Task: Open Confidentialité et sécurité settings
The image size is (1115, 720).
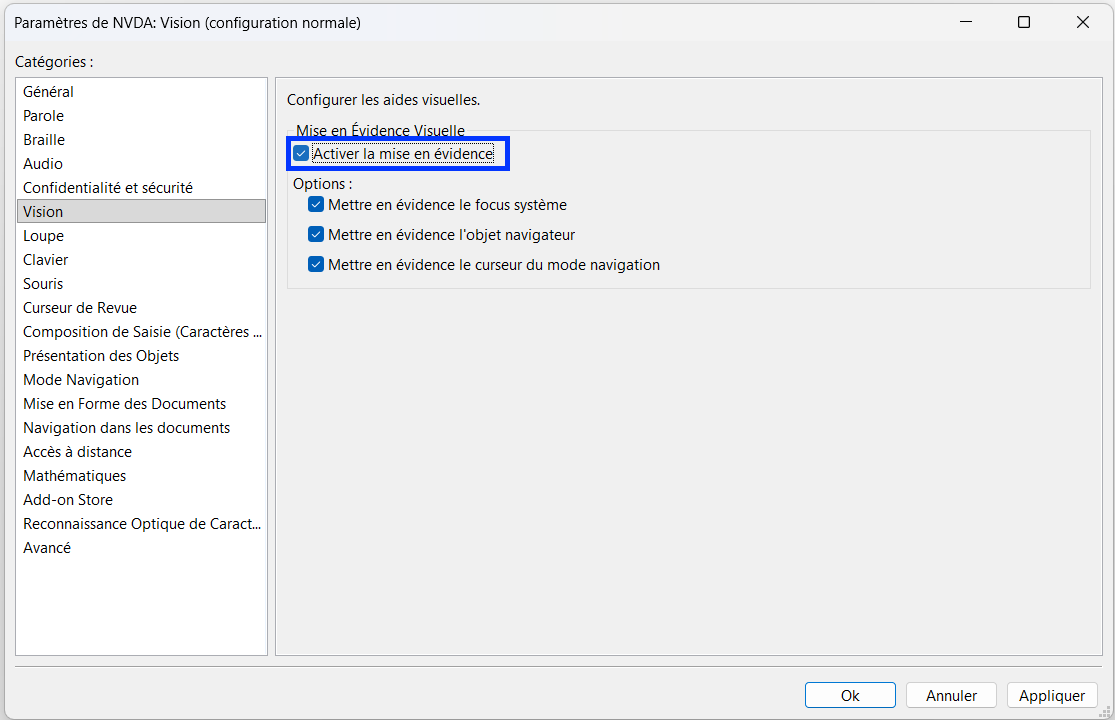Action: click(x=141, y=188)
